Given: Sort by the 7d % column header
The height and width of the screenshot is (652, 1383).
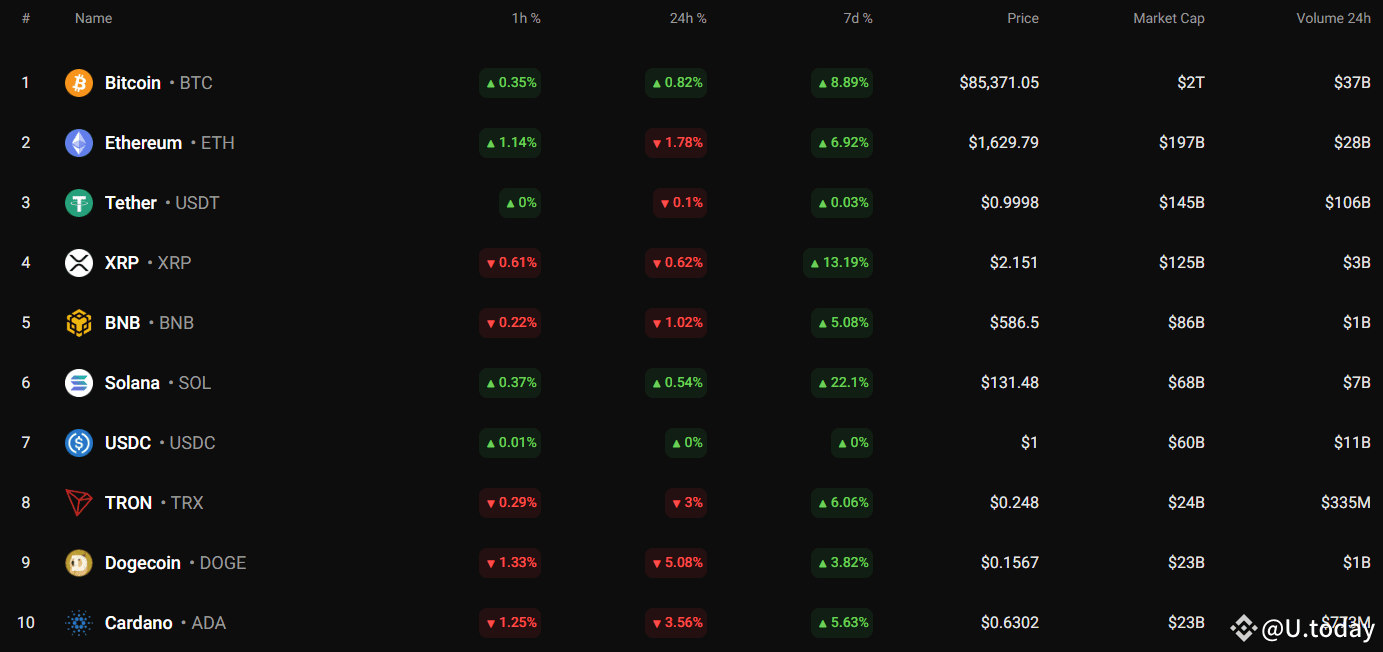Looking at the screenshot, I should (x=856, y=18).
